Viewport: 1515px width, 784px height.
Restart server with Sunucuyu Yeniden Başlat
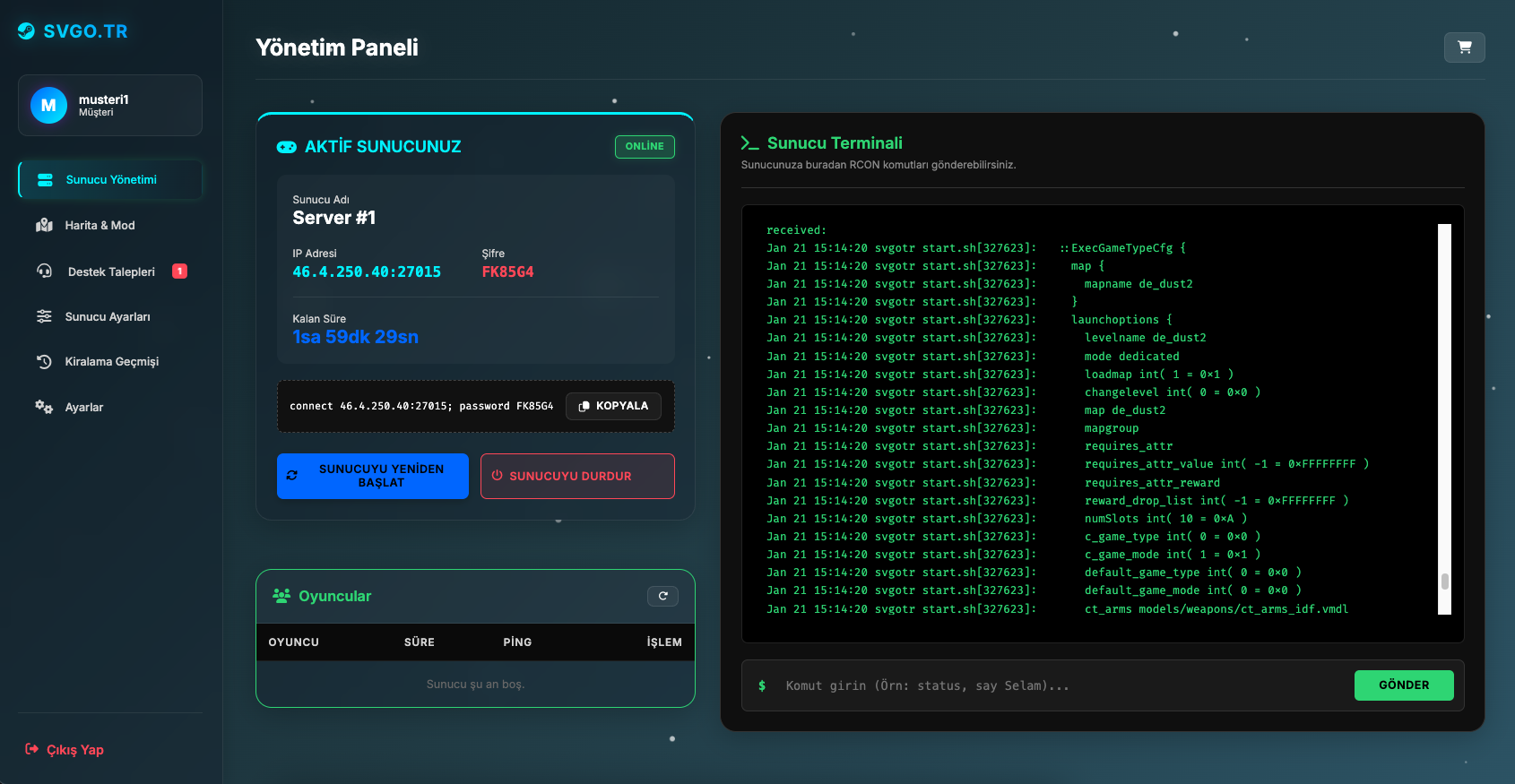coord(373,476)
